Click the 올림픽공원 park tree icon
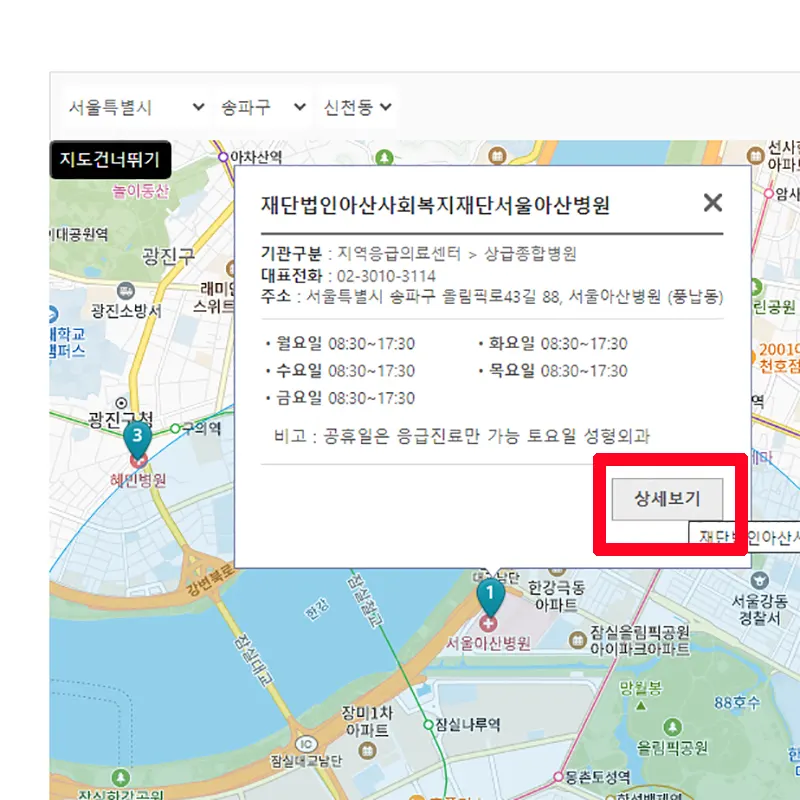 pyautogui.click(x=672, y=727)
